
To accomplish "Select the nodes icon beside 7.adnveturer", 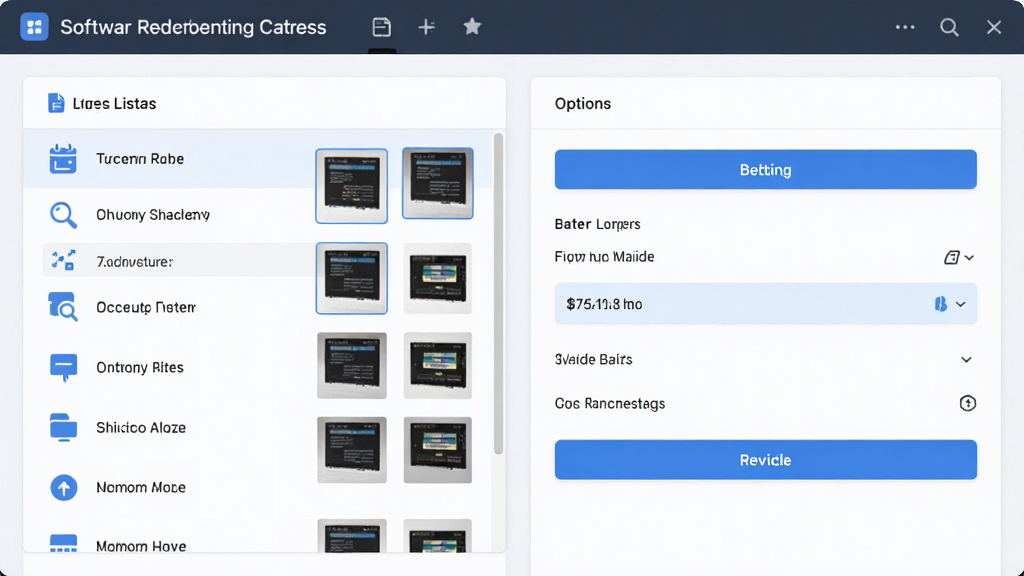I will click(x=63, y=260).
